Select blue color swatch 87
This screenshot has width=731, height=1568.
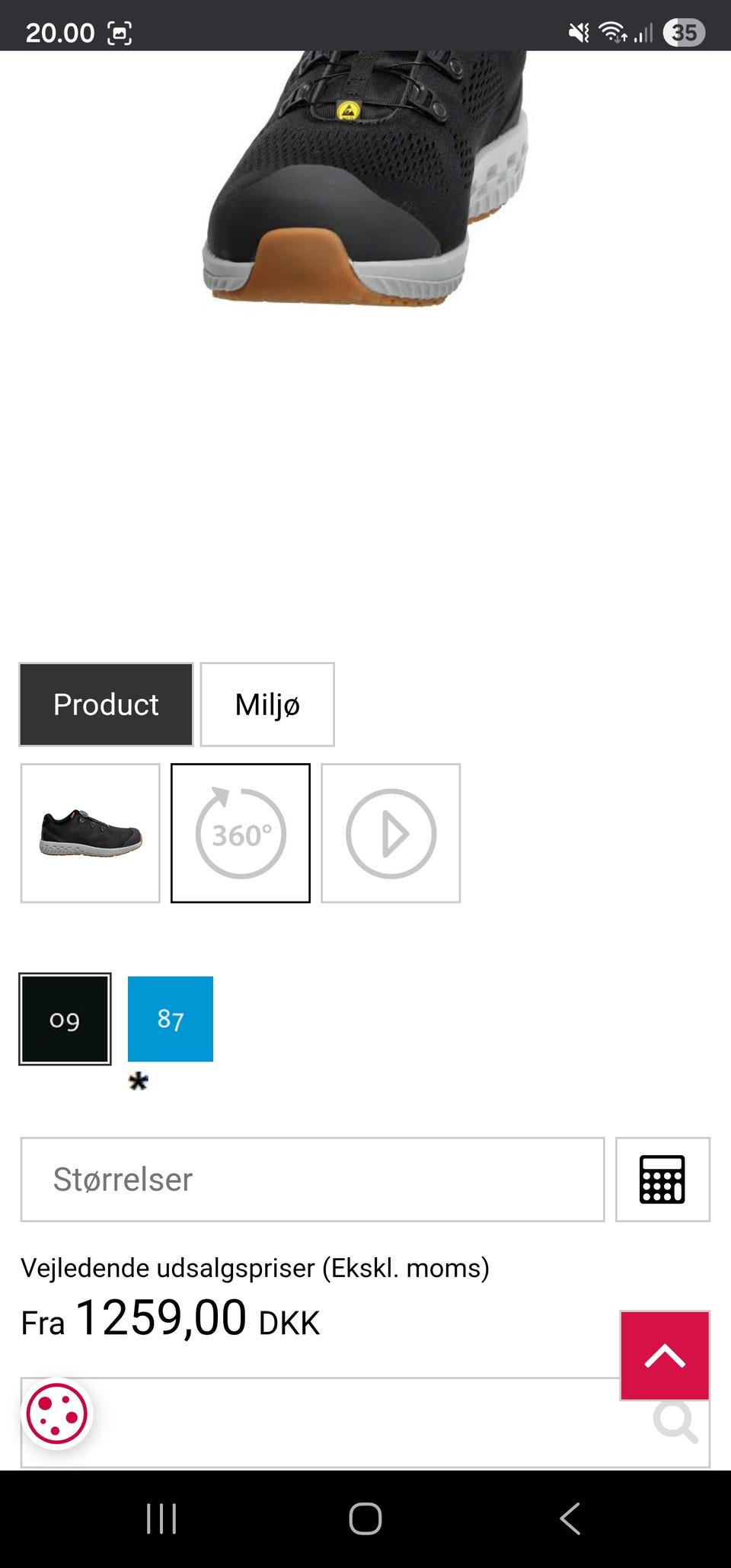click(171, 1019)
